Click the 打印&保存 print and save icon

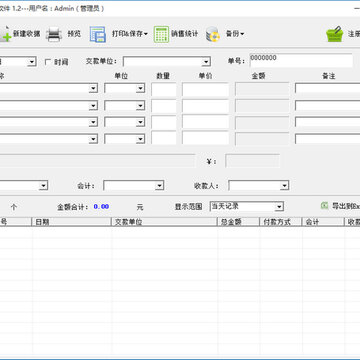98,34
